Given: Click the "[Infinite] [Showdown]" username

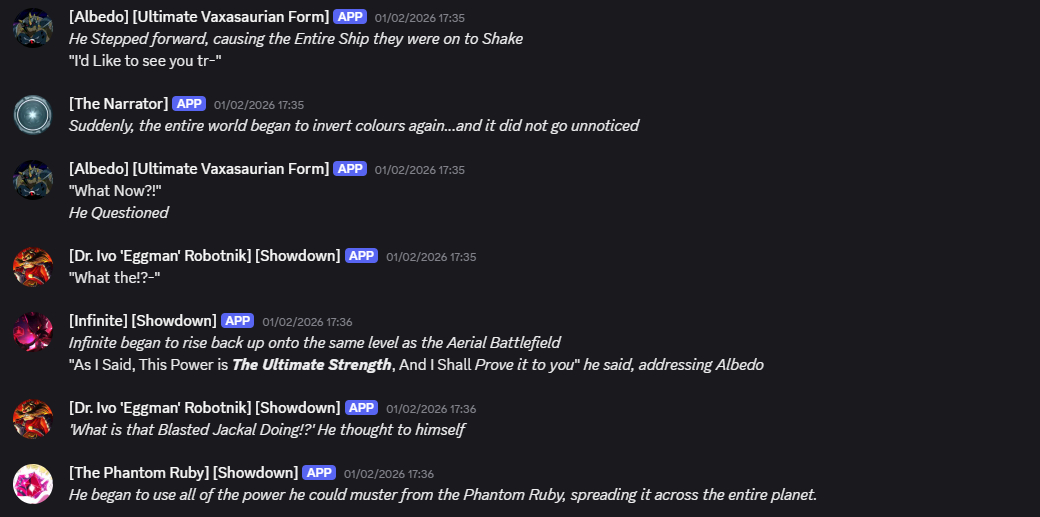Looking at the screenshot, I should (142, 321).
